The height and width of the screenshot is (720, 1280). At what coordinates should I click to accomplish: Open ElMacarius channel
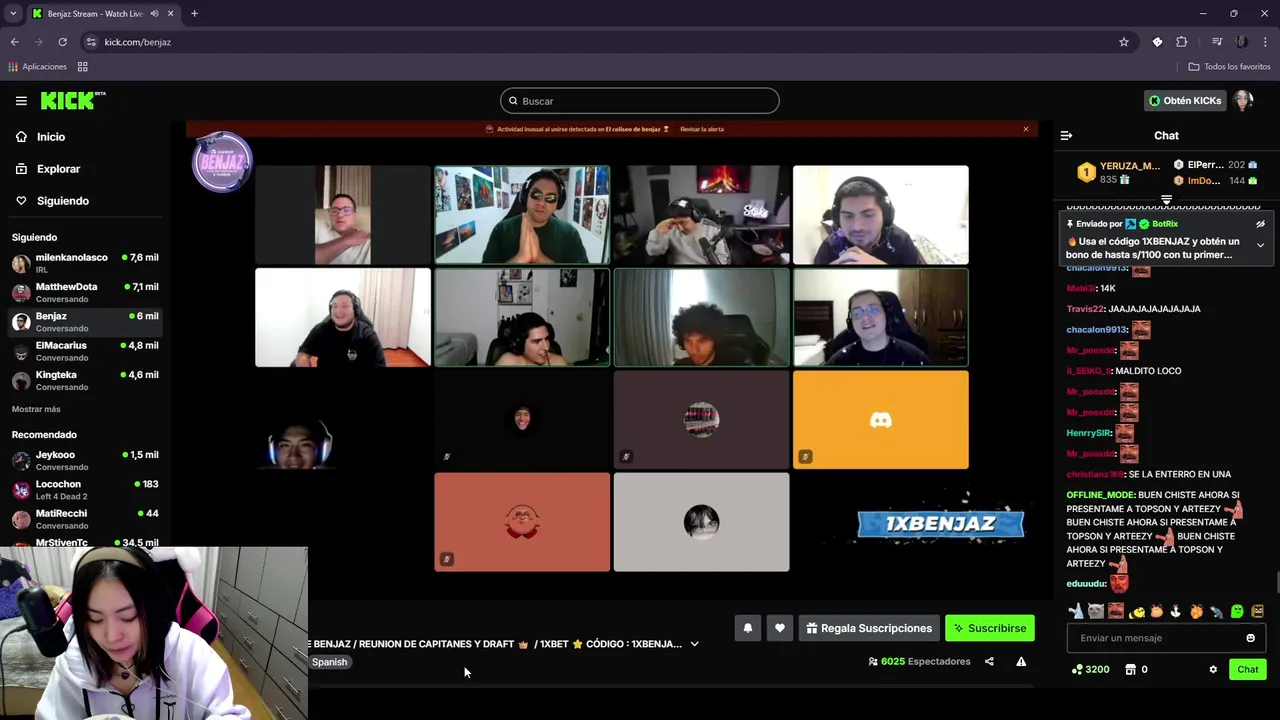(85, 351)
